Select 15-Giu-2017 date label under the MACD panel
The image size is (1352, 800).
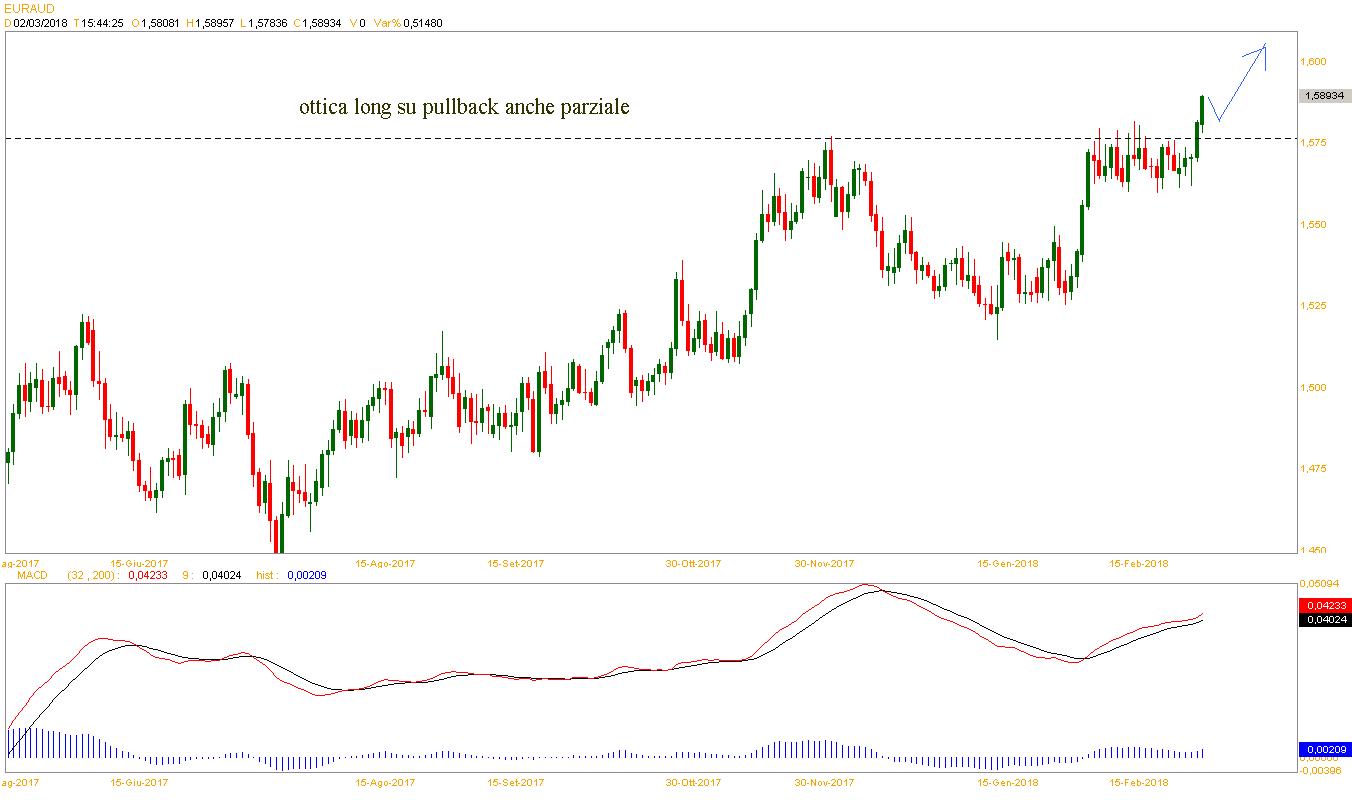[x=139, y=782]
